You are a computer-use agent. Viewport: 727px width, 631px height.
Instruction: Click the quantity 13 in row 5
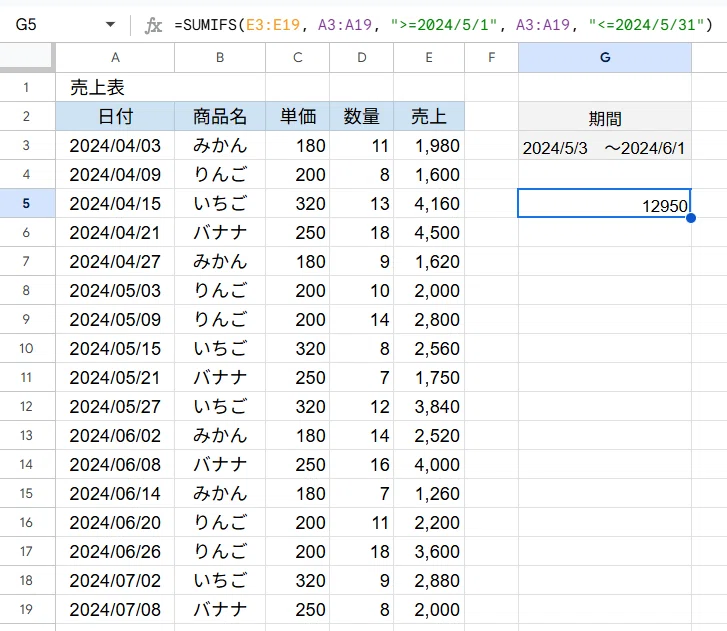(361, 203)
